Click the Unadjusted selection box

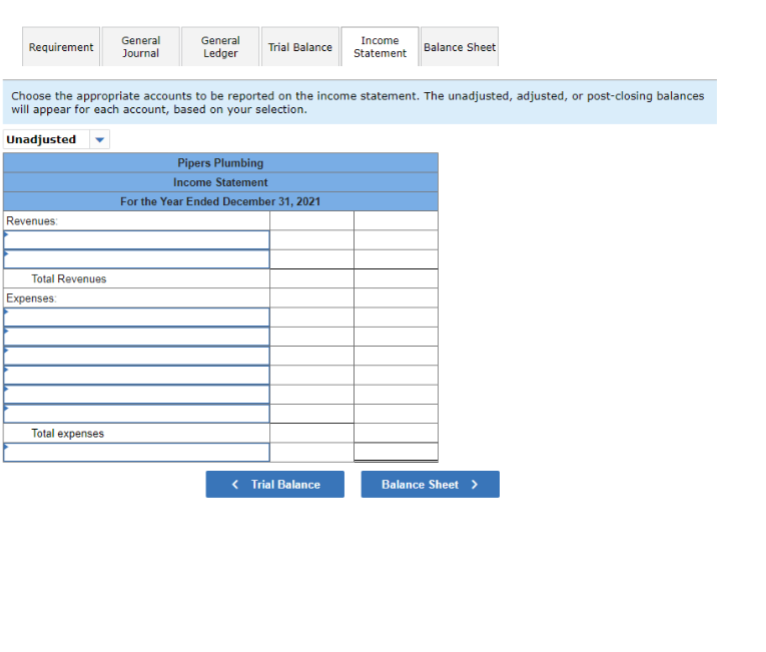pos(56,140)
